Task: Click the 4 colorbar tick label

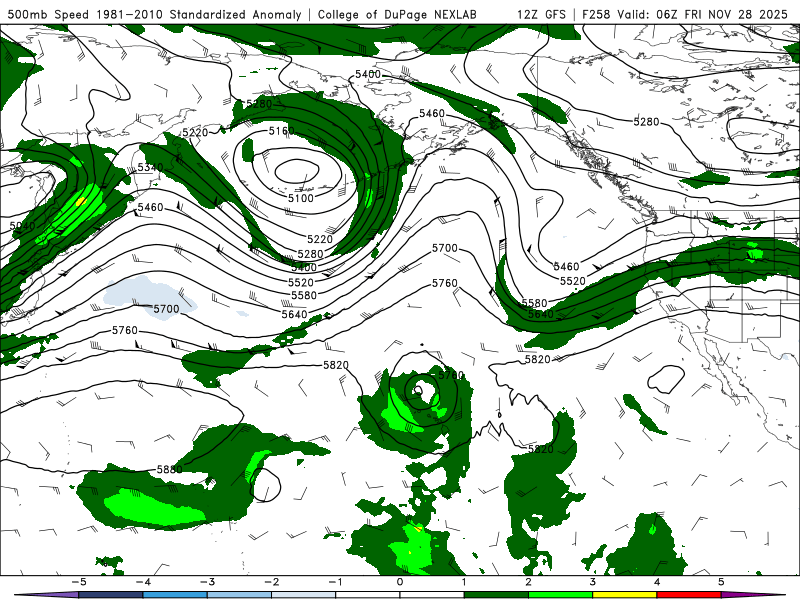Action: (657, 582)
